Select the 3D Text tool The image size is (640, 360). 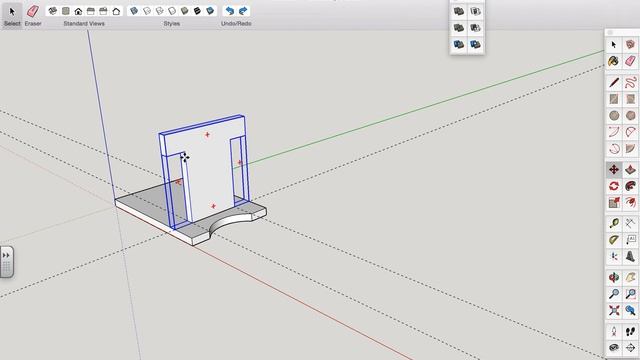pos(630,256)
